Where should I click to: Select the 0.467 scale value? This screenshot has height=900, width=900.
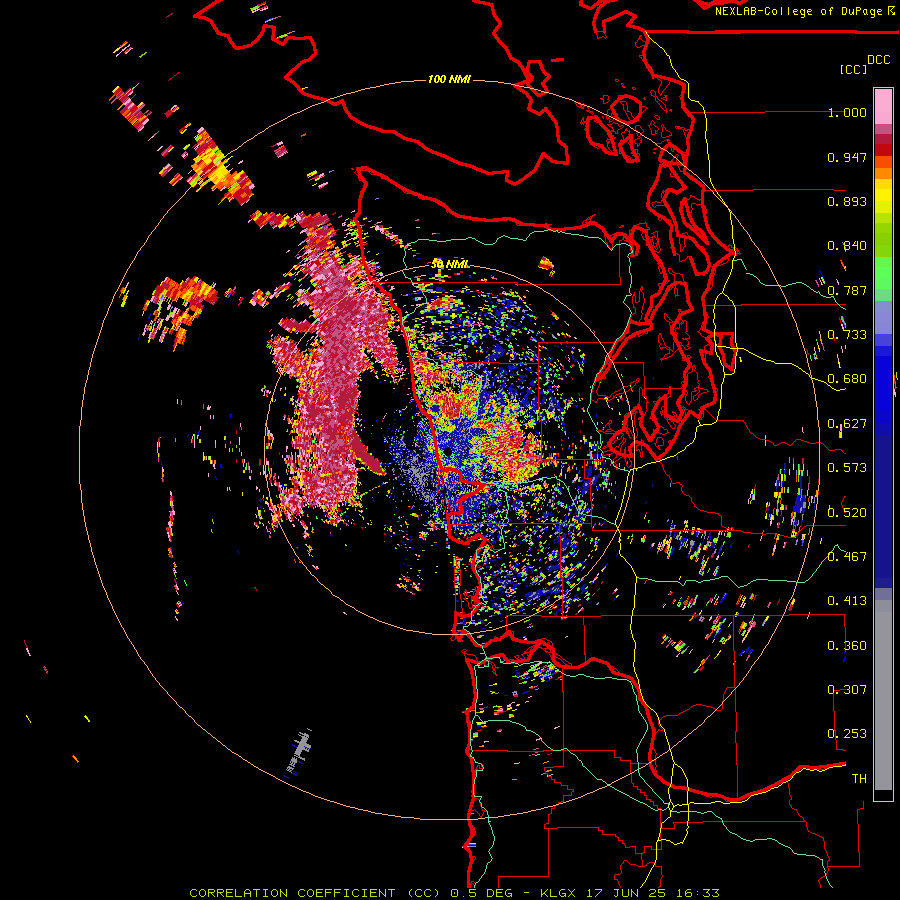click(x=847, y=556)
